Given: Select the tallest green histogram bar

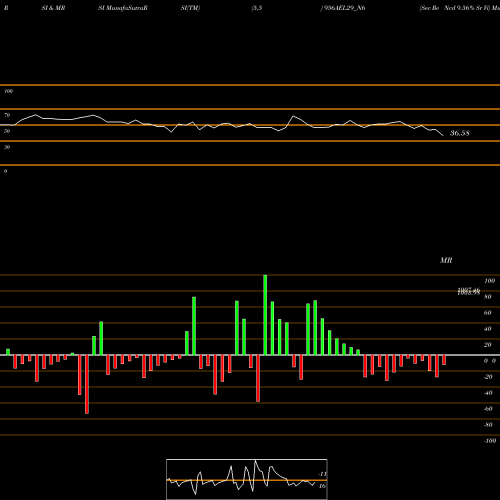Looking at the screenshot, I should pyautogui.click(x=265, y=315).
